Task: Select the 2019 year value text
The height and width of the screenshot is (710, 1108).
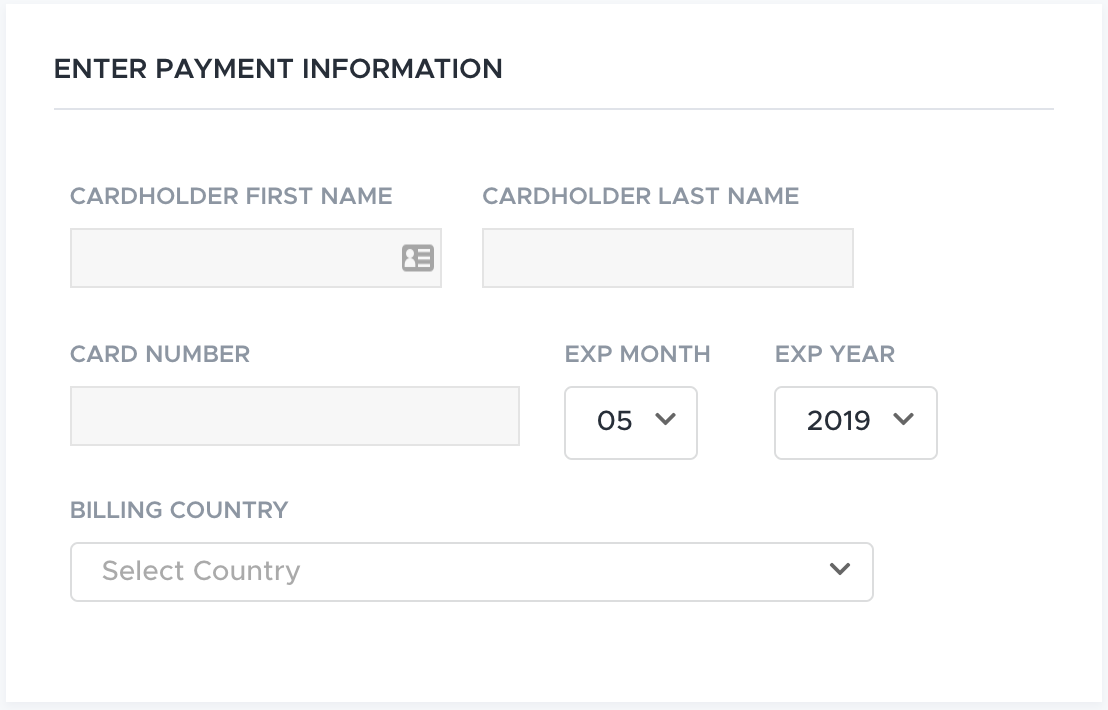Action: click(x=838, y=421)
